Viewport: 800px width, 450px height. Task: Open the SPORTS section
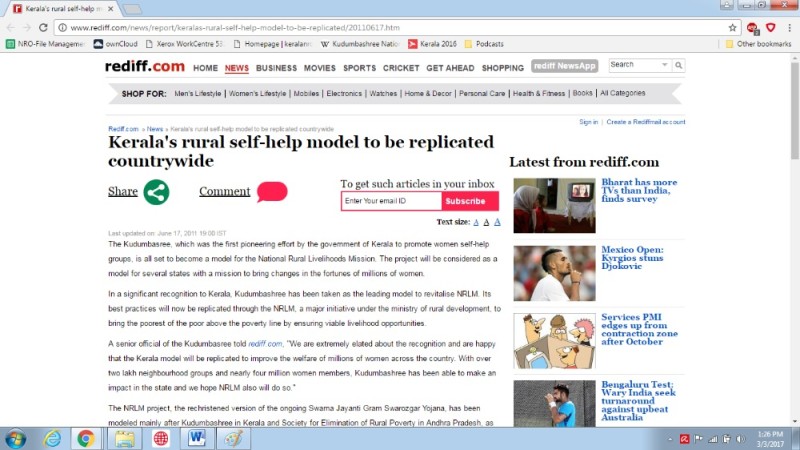(359, 68)
